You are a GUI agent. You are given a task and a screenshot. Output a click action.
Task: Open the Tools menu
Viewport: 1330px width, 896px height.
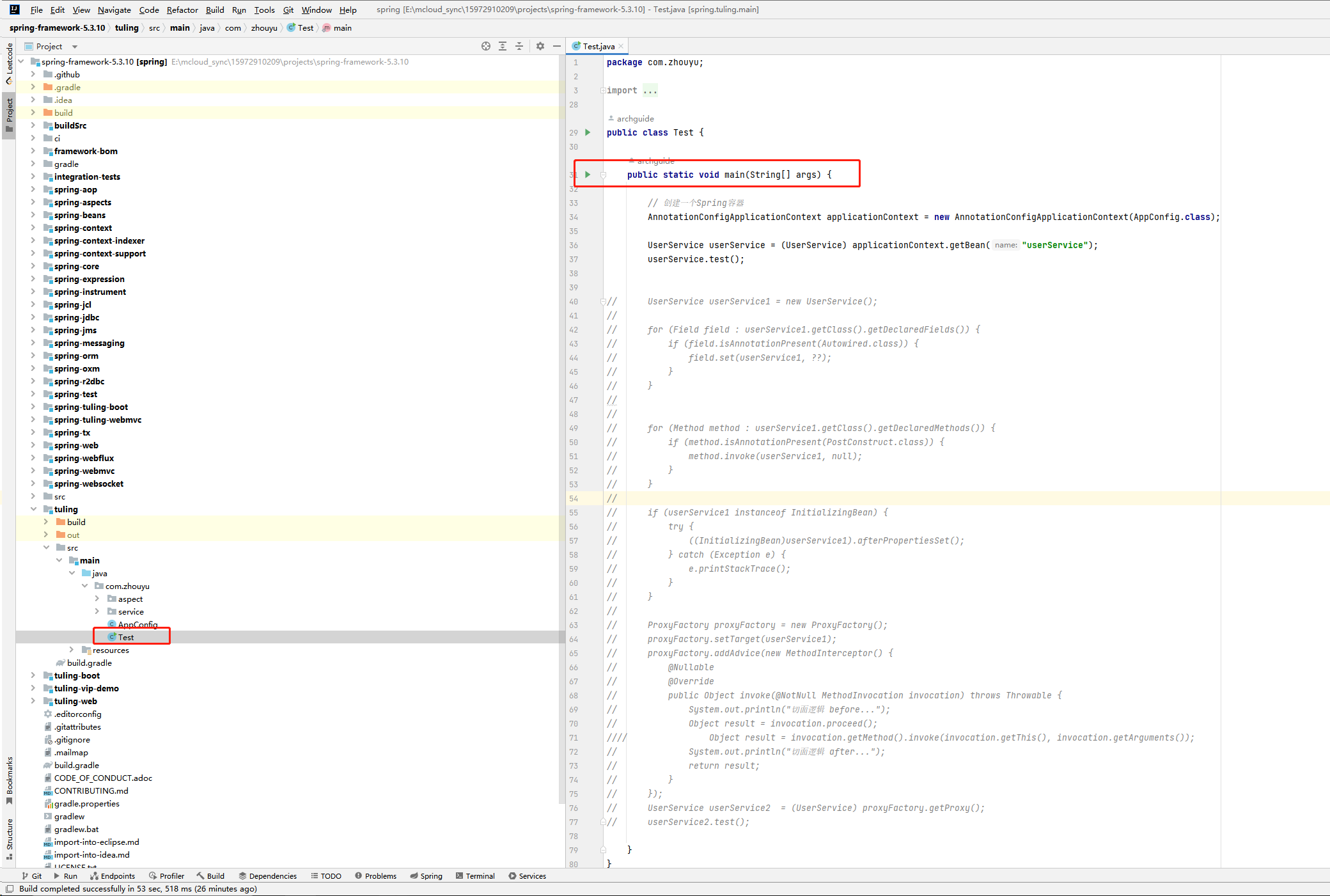point(264,10)
